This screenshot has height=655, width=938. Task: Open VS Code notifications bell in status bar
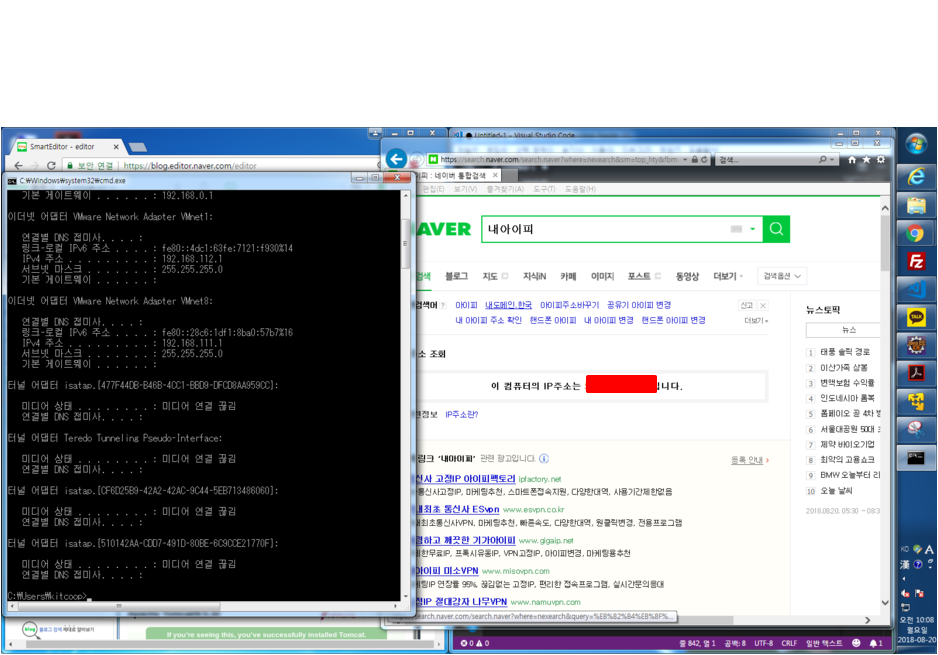click(x=875, y=643)
